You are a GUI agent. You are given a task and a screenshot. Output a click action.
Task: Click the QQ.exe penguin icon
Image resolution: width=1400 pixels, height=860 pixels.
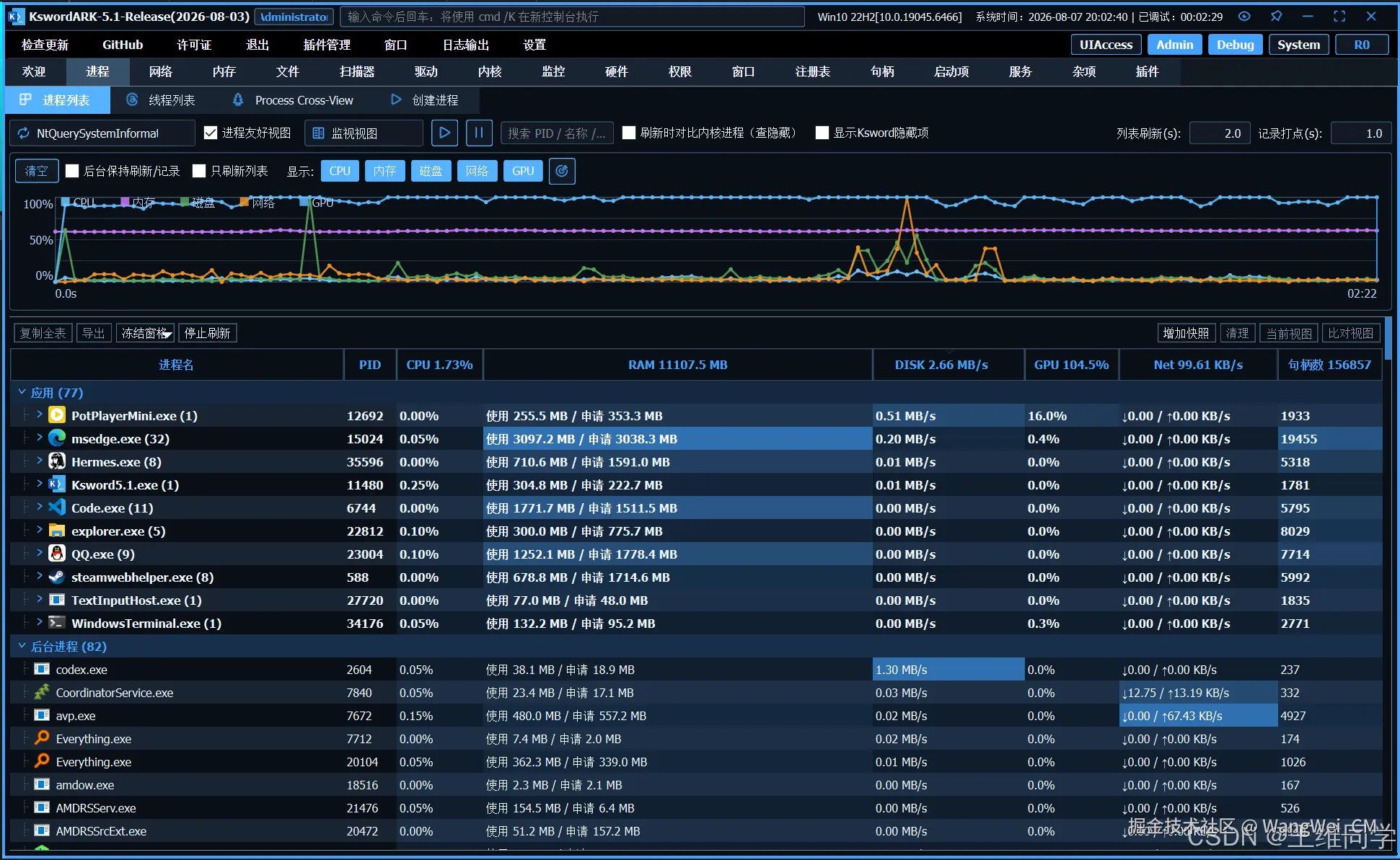coord(57,554)
